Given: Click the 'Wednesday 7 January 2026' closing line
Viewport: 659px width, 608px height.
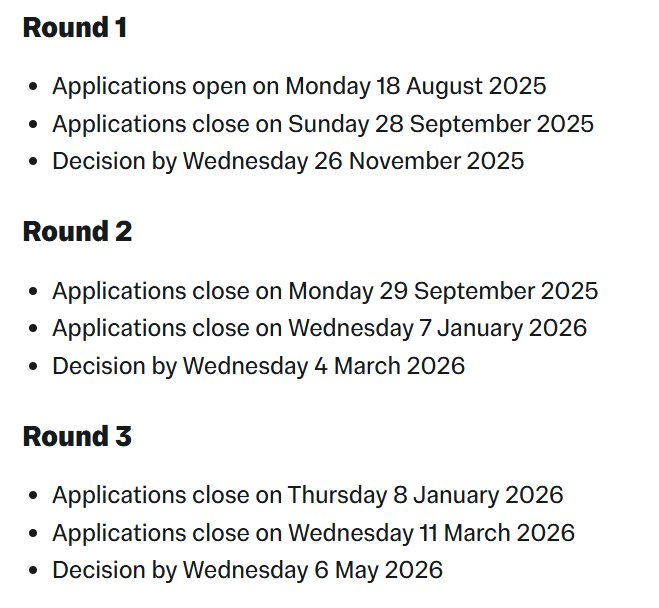Looking at the screenshot, I should point(319,329).
